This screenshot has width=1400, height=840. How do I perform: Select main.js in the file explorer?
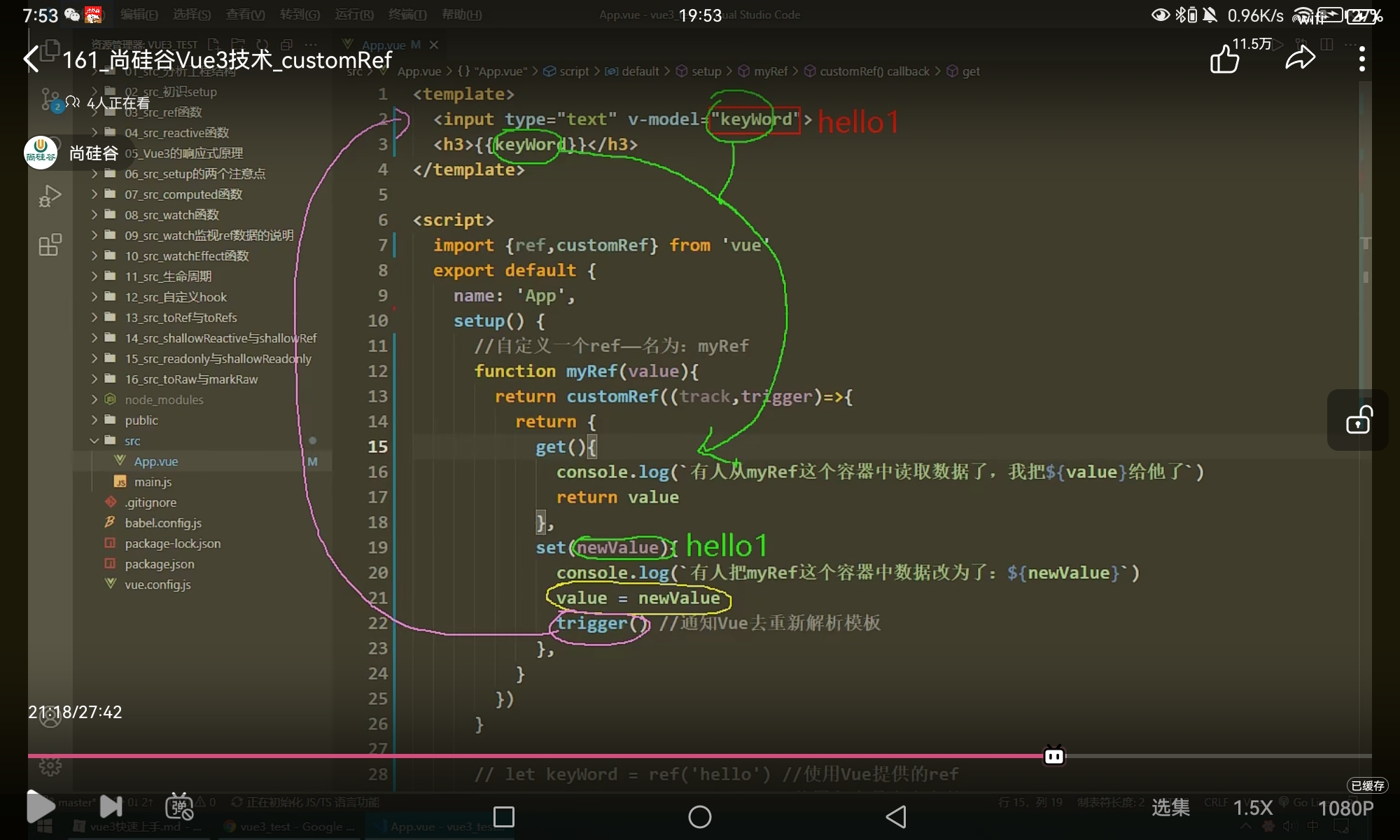[153, 482]
